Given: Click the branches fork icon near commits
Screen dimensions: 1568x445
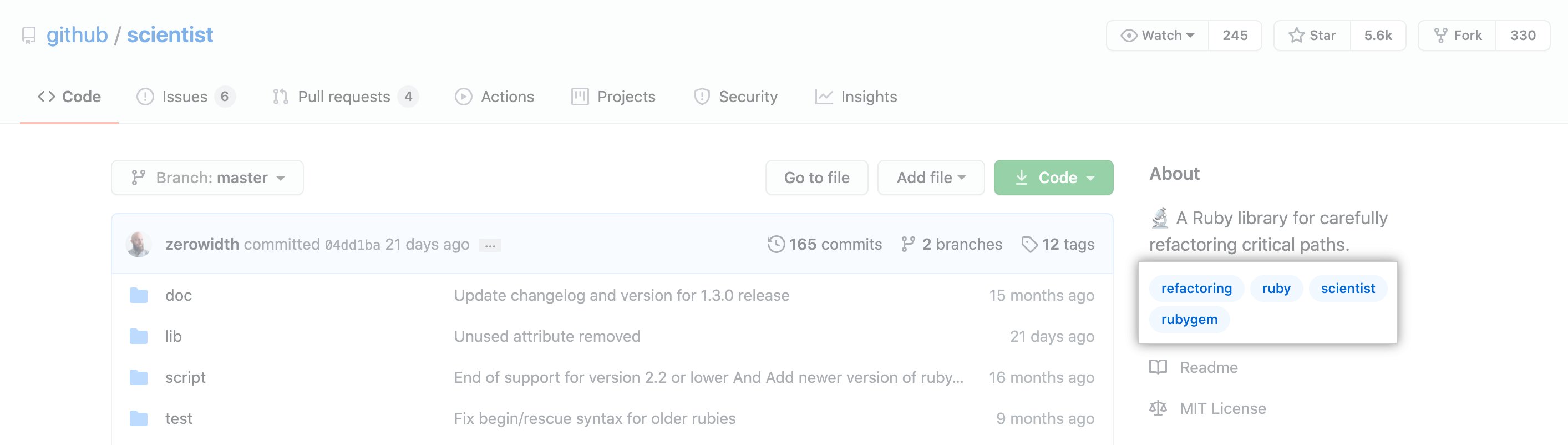Looking at the screenshot, I should pyautogui.click(x=907, y=244).
